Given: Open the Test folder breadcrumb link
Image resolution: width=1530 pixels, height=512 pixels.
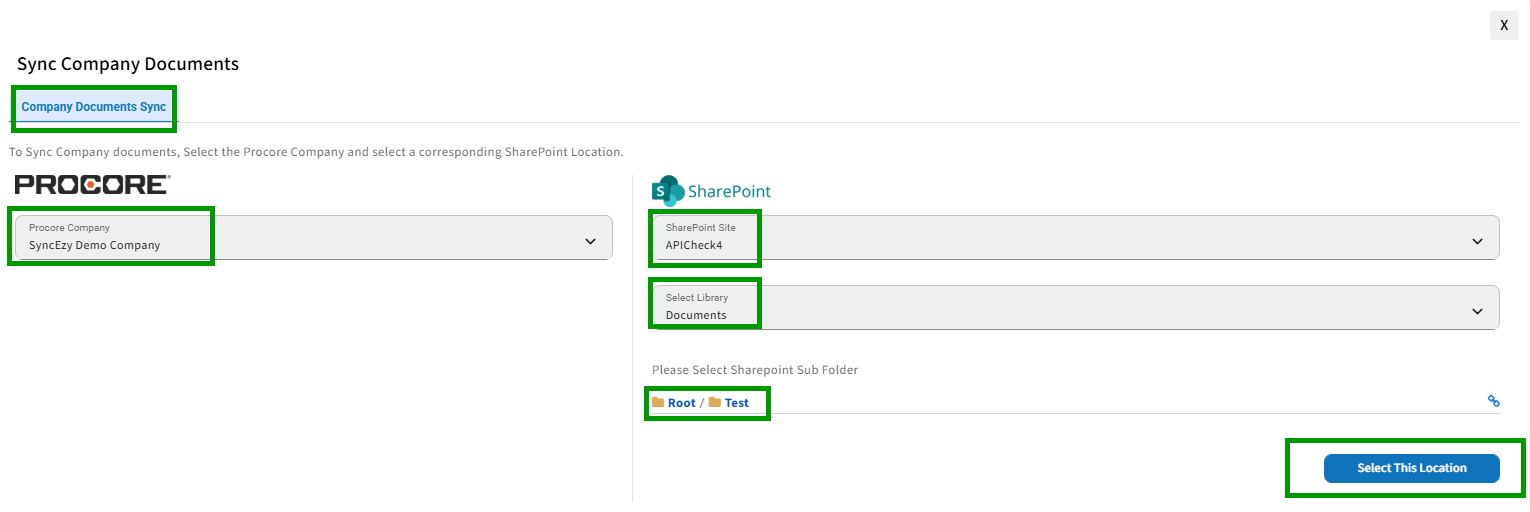Looking at the screenshot, I should click(737, 403).
